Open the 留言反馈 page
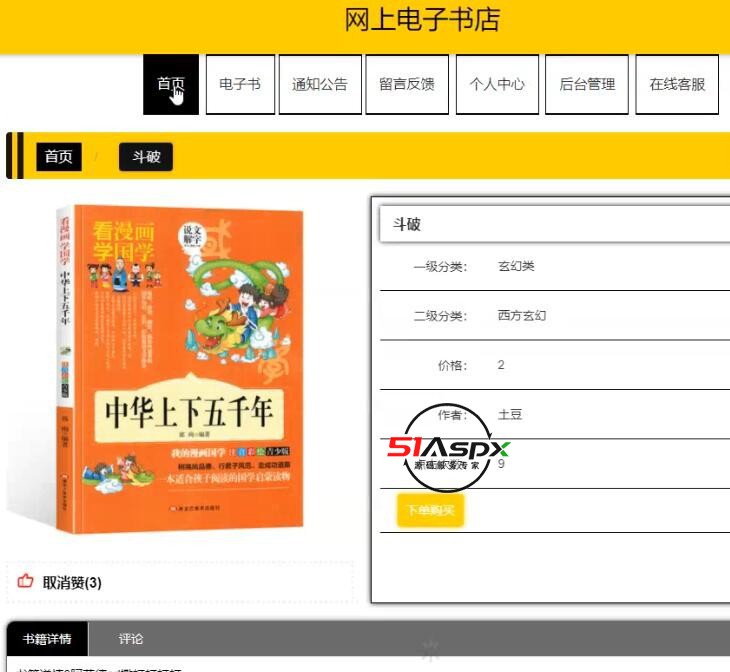Viewport: 730px width, 672px height. point(407,84)
